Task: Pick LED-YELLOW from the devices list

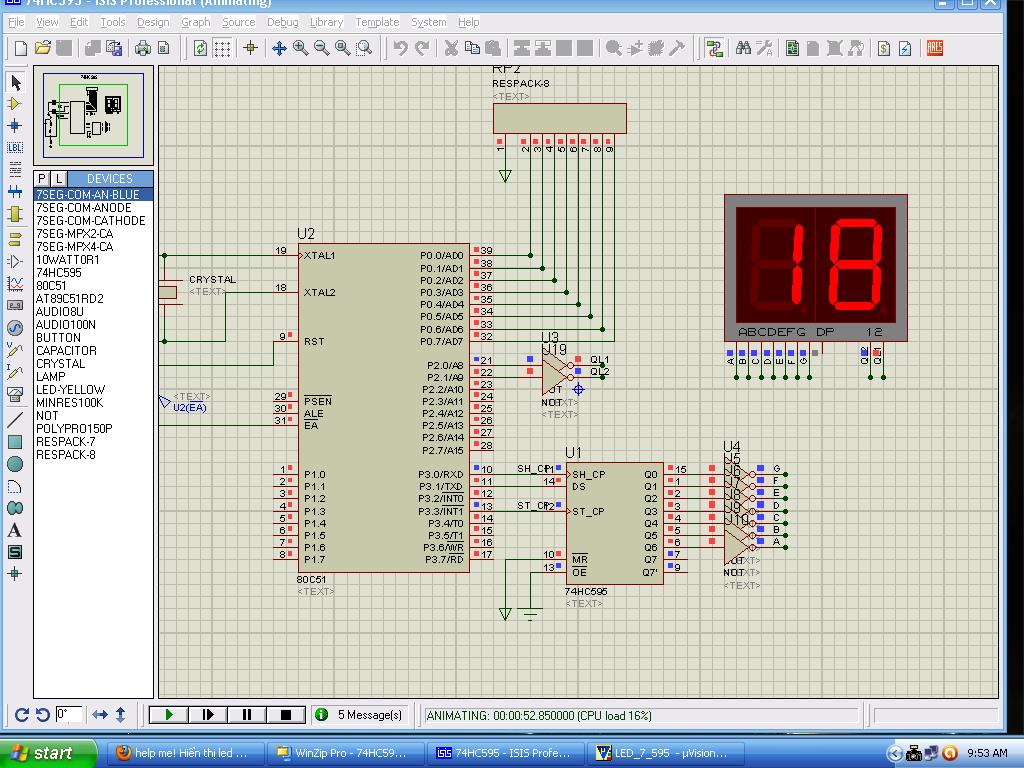Action: (70, 389)
